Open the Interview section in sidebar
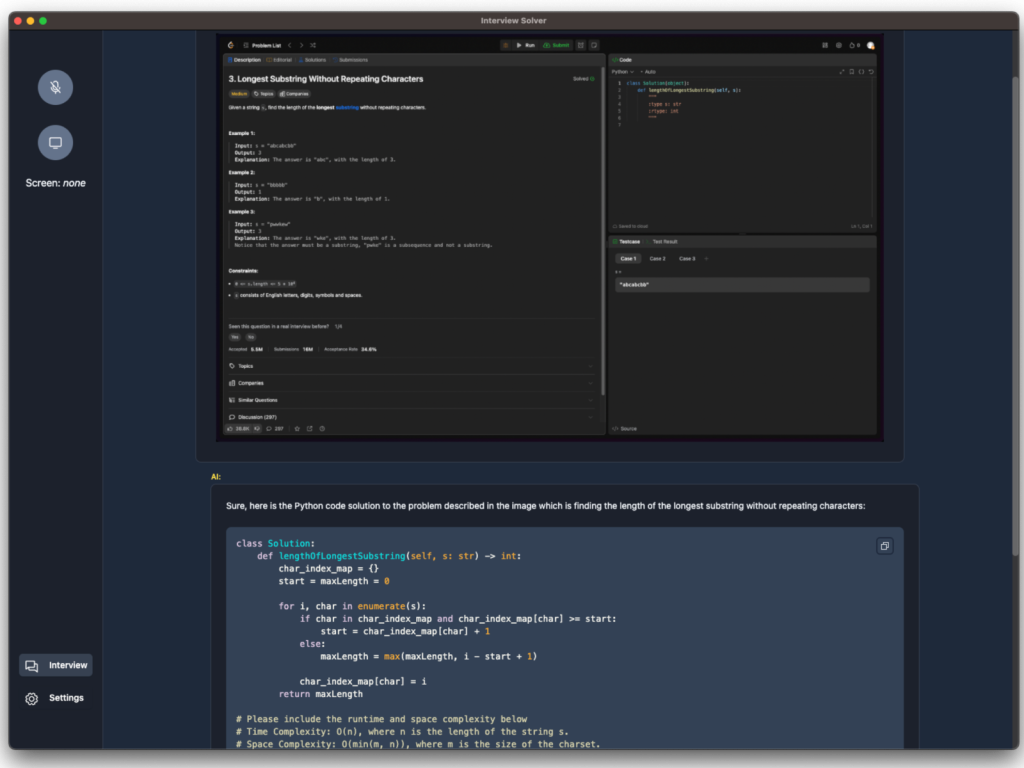Image resolution: width=1024 pixels, height=768 pixels. pyautogui.click(x=56, y=665)
